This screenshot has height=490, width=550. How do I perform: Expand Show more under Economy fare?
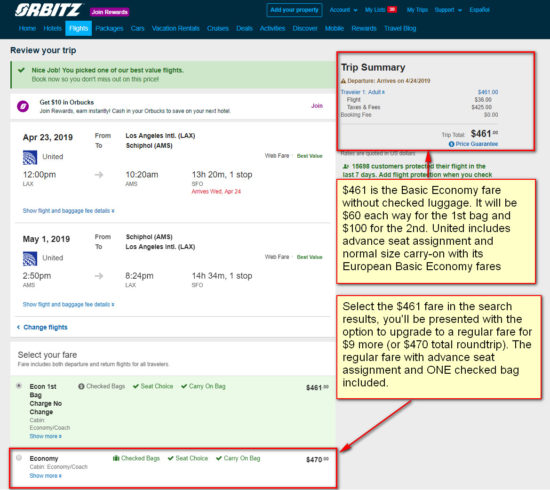(x=46, y=476)
